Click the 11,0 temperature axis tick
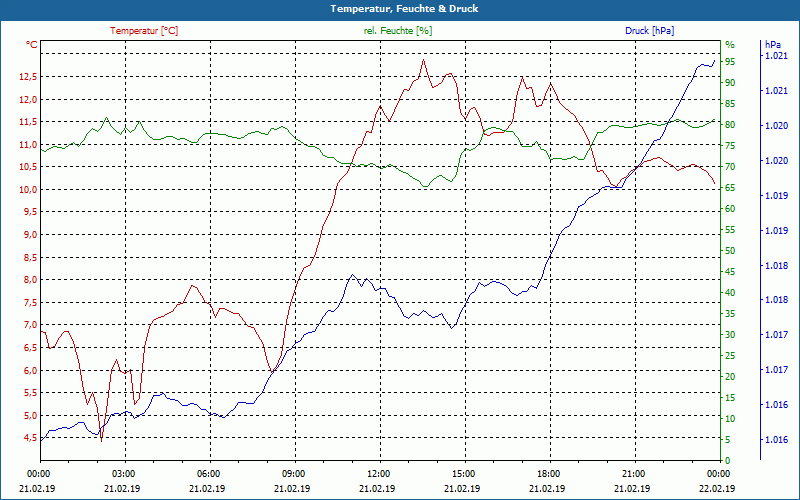 28,144
